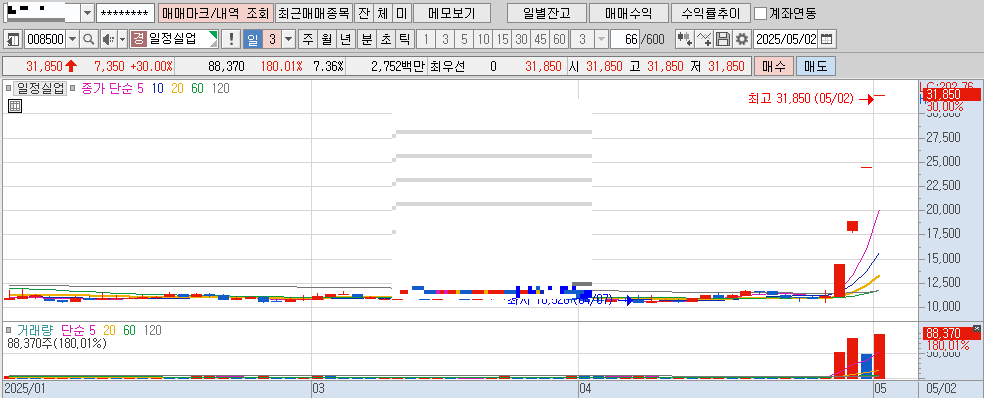Toggle the 체 filter button

382,13
